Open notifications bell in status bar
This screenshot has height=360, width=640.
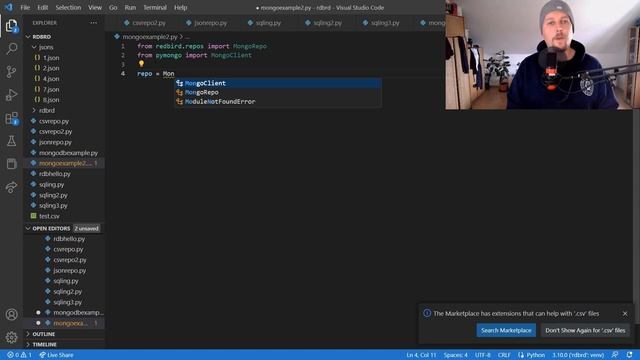629,355
